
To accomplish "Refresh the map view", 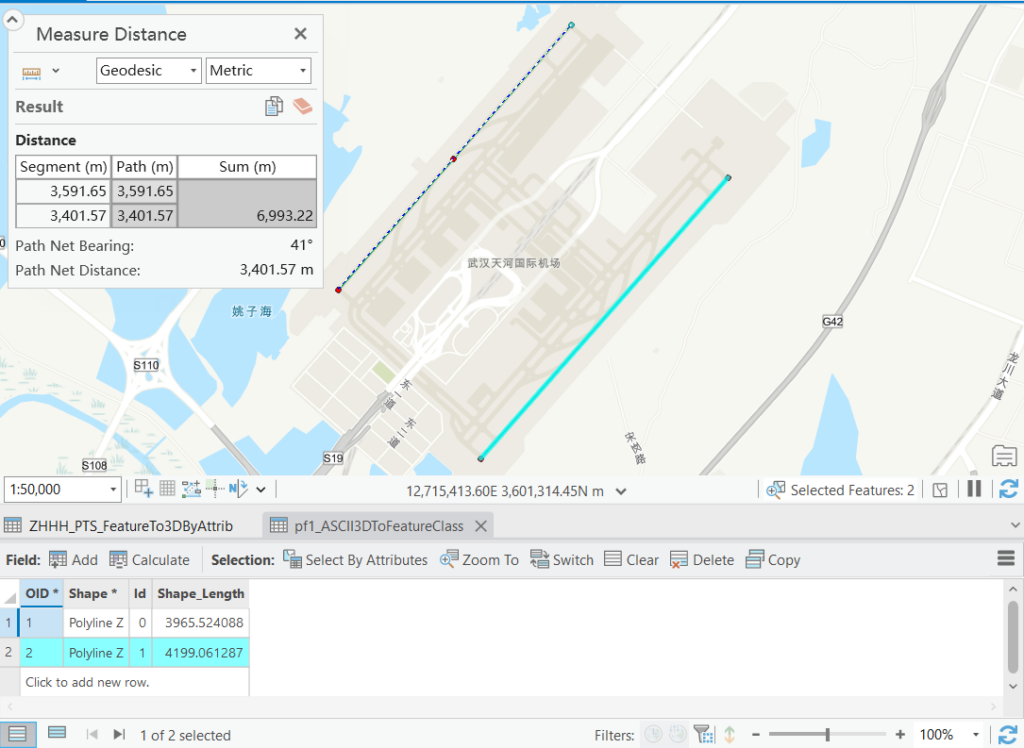I will 1008,489.
